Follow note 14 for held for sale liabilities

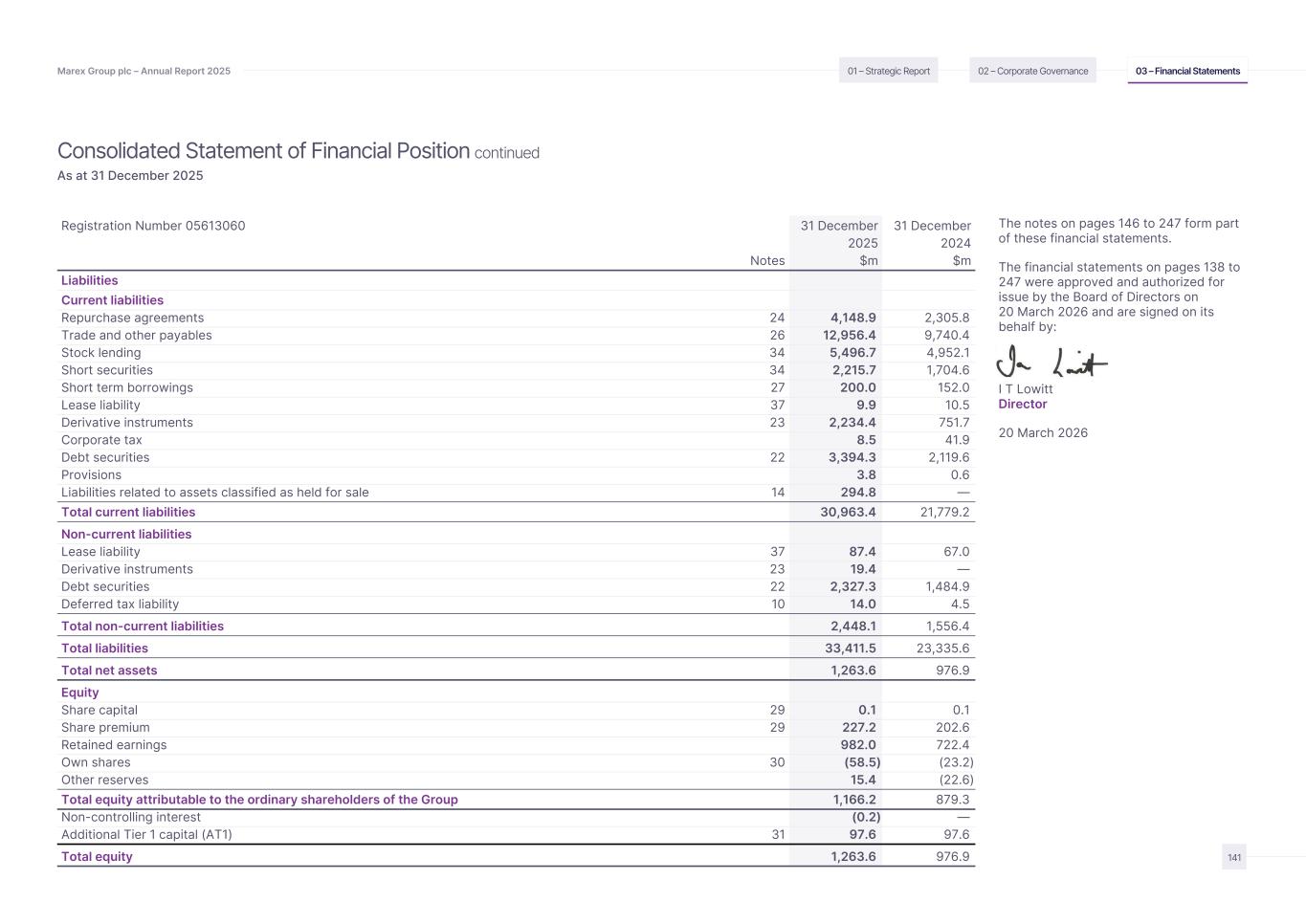click(777, 493)
